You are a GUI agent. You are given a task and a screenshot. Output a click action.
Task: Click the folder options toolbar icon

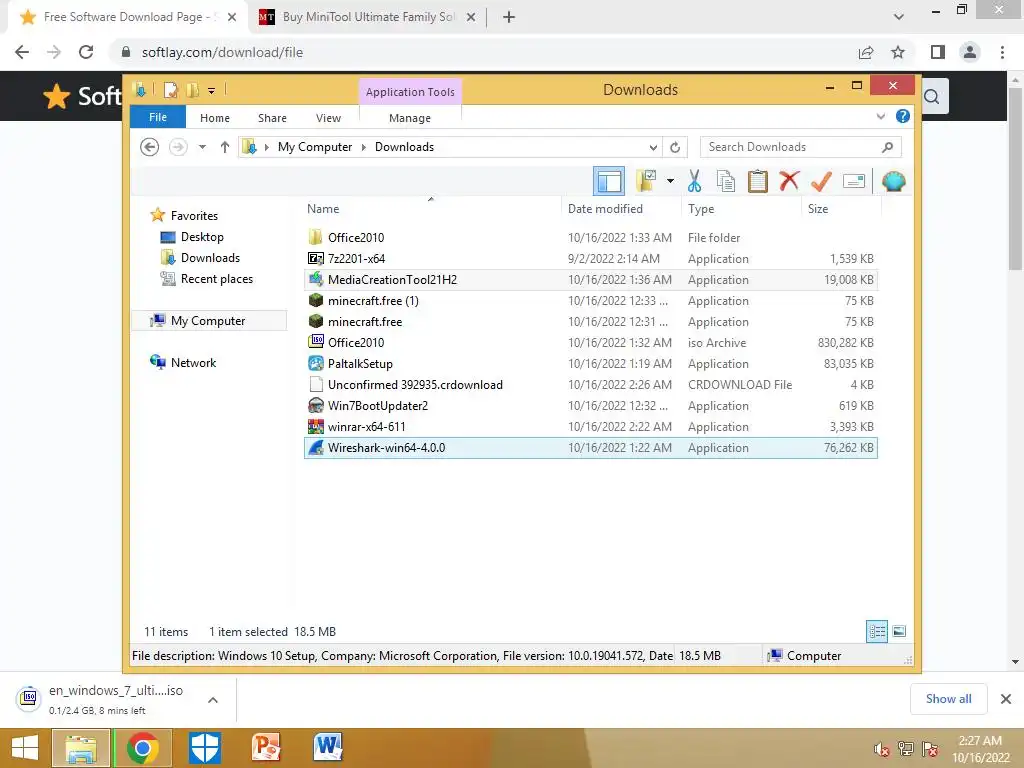point(647,181)
